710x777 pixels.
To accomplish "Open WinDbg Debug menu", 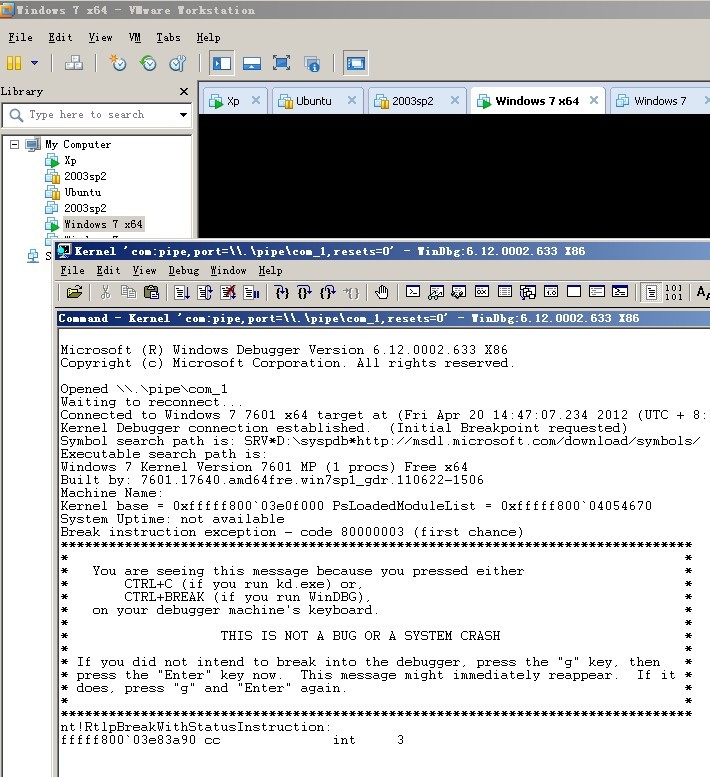I will 183,271.
